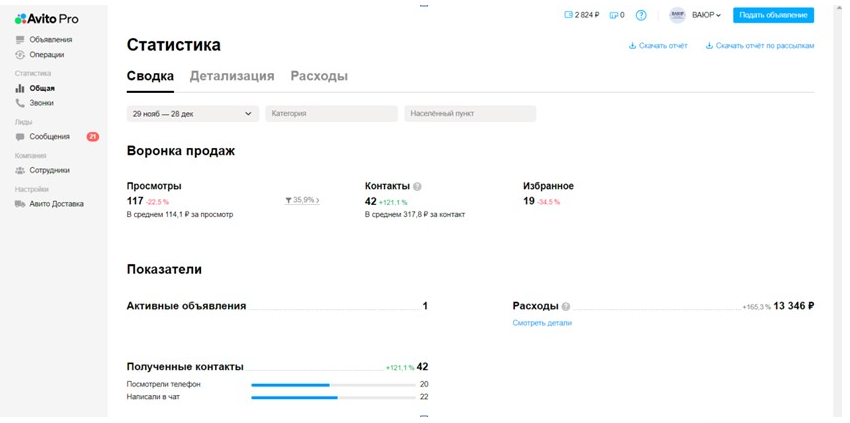Open Операции in the sidebar
This screenshot has height=423, width=850.
[47, 55]
